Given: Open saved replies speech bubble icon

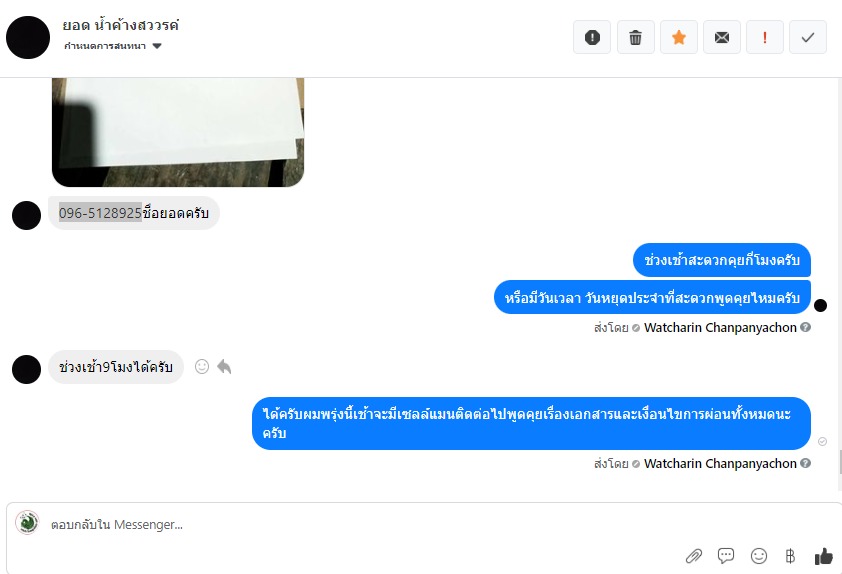Looking at the screenshot, I should 726,556.
